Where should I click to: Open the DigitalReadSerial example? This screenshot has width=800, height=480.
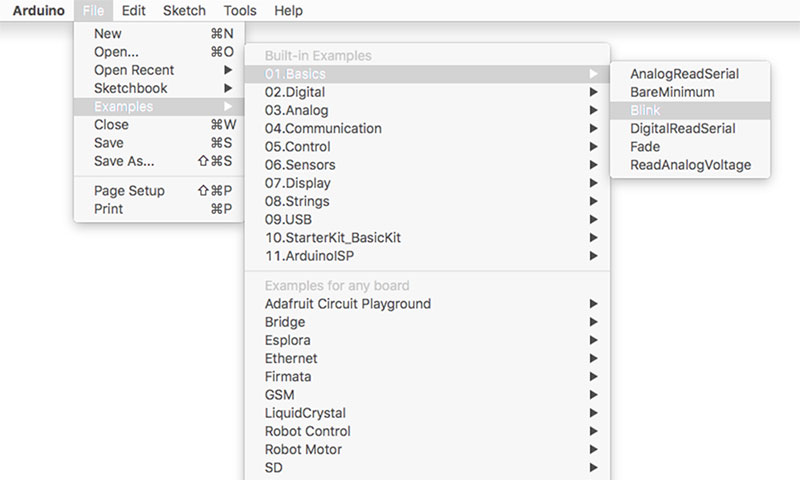point(682,129)
